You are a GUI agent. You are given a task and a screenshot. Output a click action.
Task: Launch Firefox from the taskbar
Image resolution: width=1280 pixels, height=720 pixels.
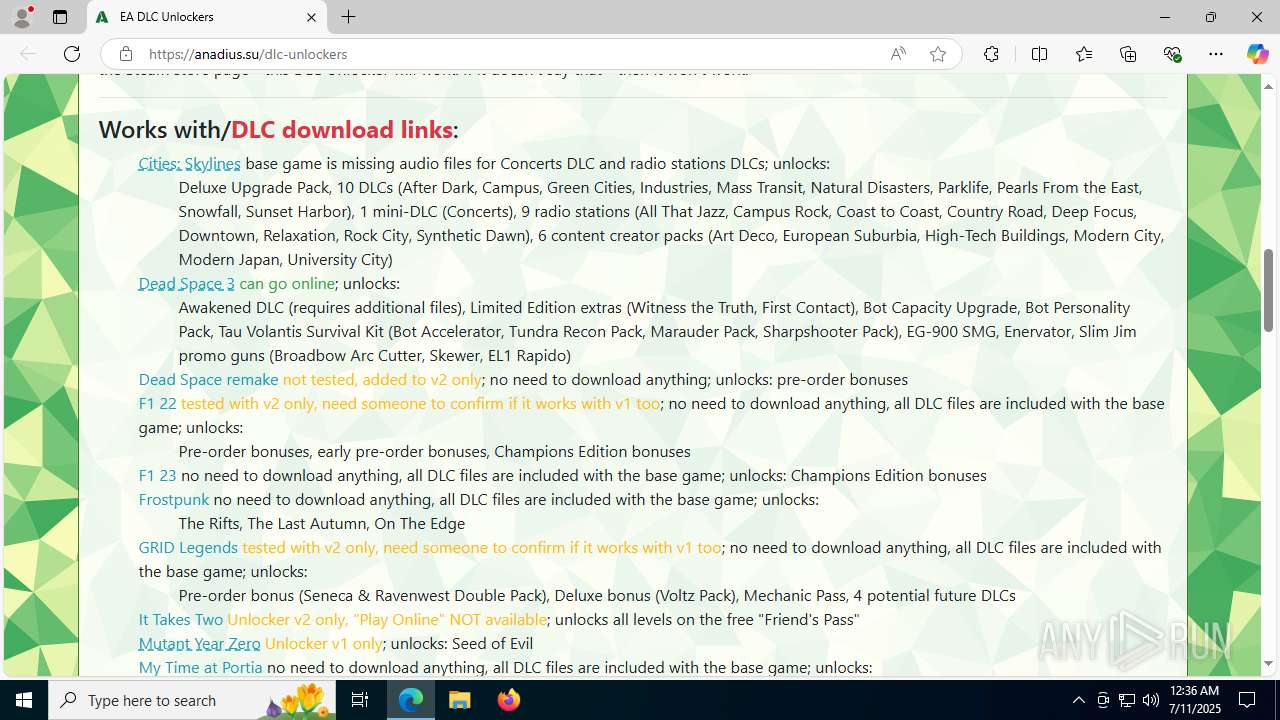508,700
